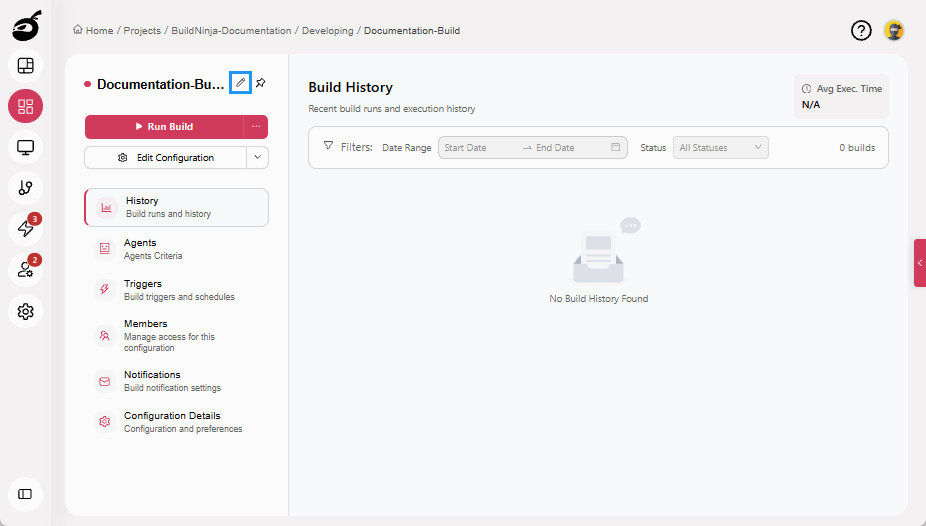
Task: Select the Configuration Details menu item
Action: pyautogui.click(x=177, y=422)
